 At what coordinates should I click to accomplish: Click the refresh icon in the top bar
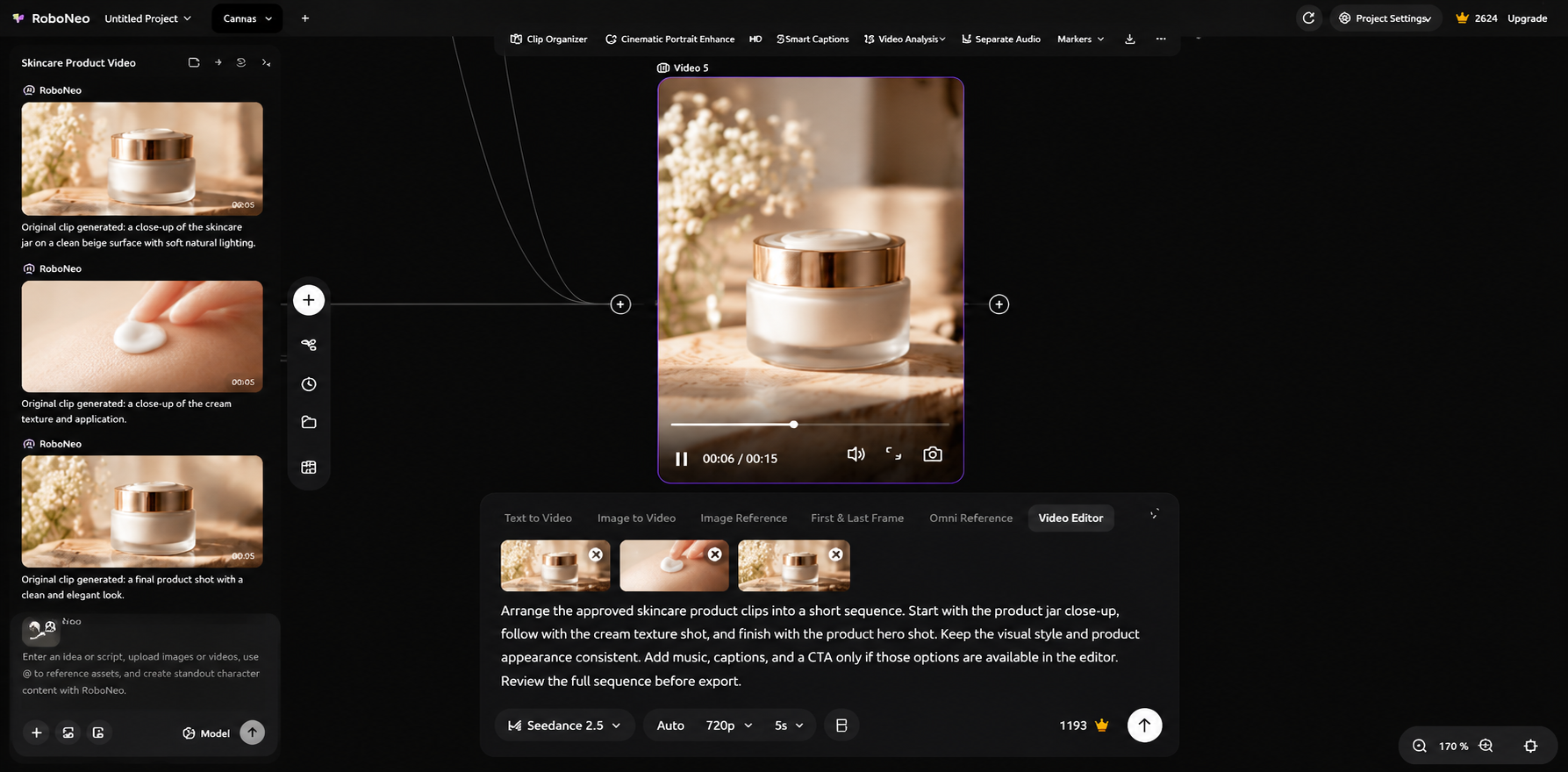click(x=1308, y=18)
